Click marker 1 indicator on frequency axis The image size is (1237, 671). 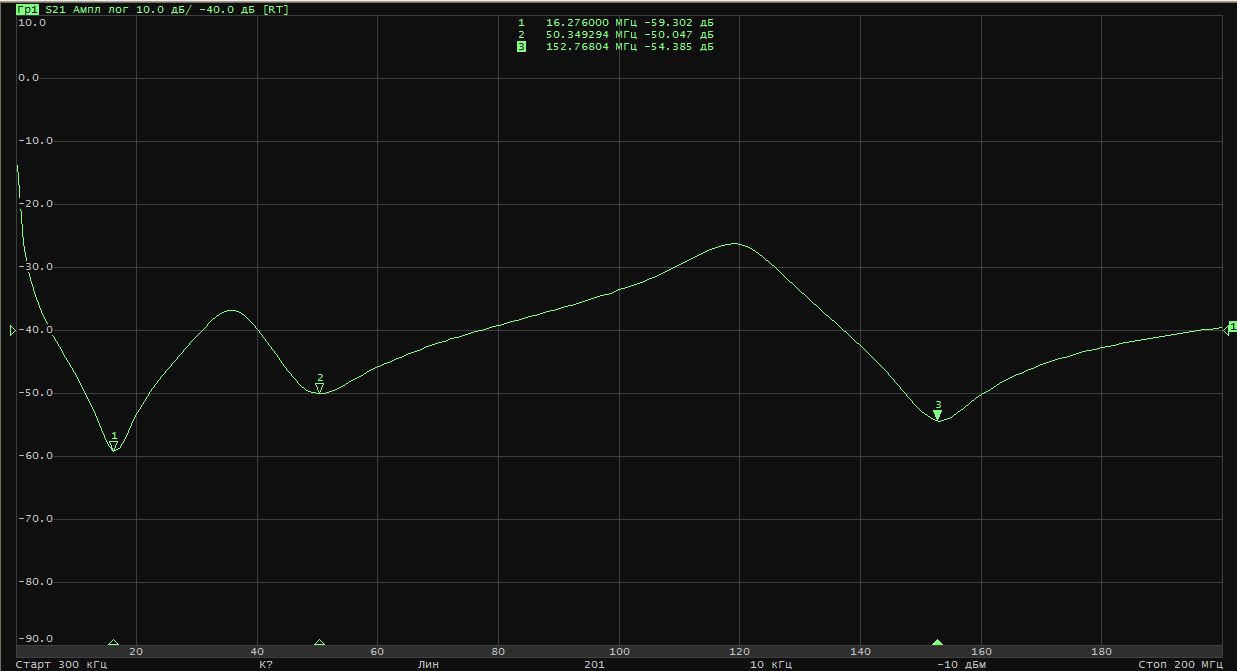pos(113,643)
